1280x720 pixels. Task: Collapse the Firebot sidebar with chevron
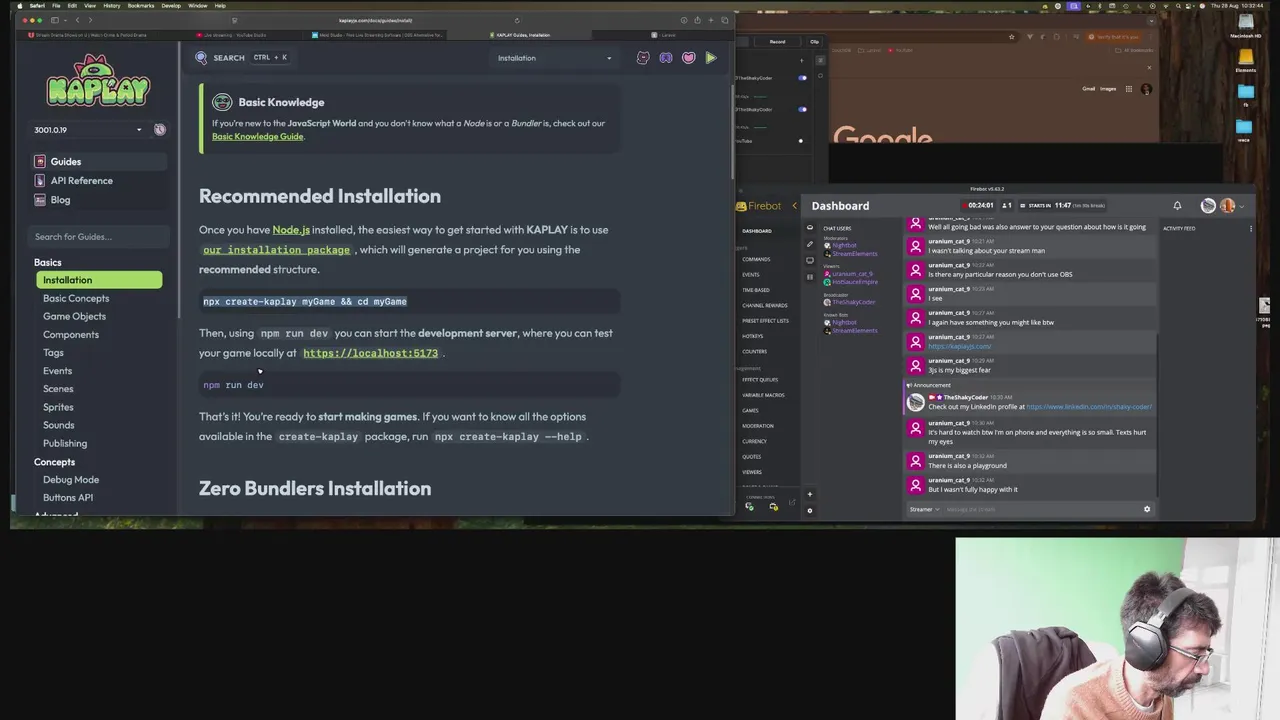pos(795,206)
